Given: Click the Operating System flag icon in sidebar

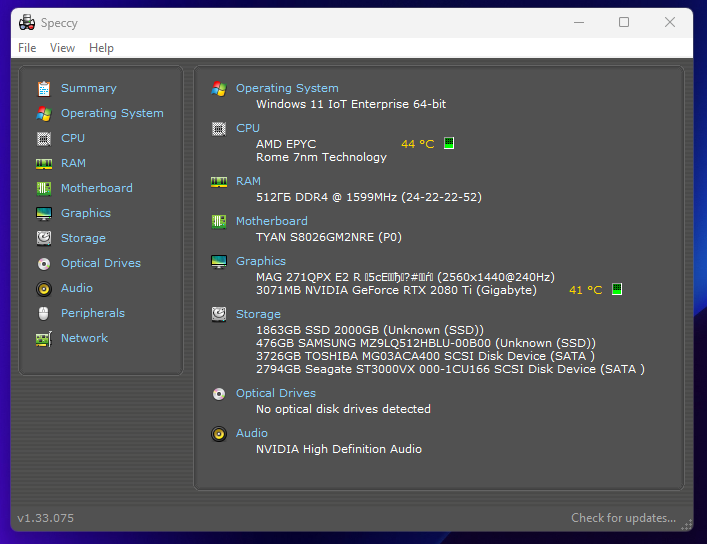Looking at the screenshot, I should coord(44,113).
